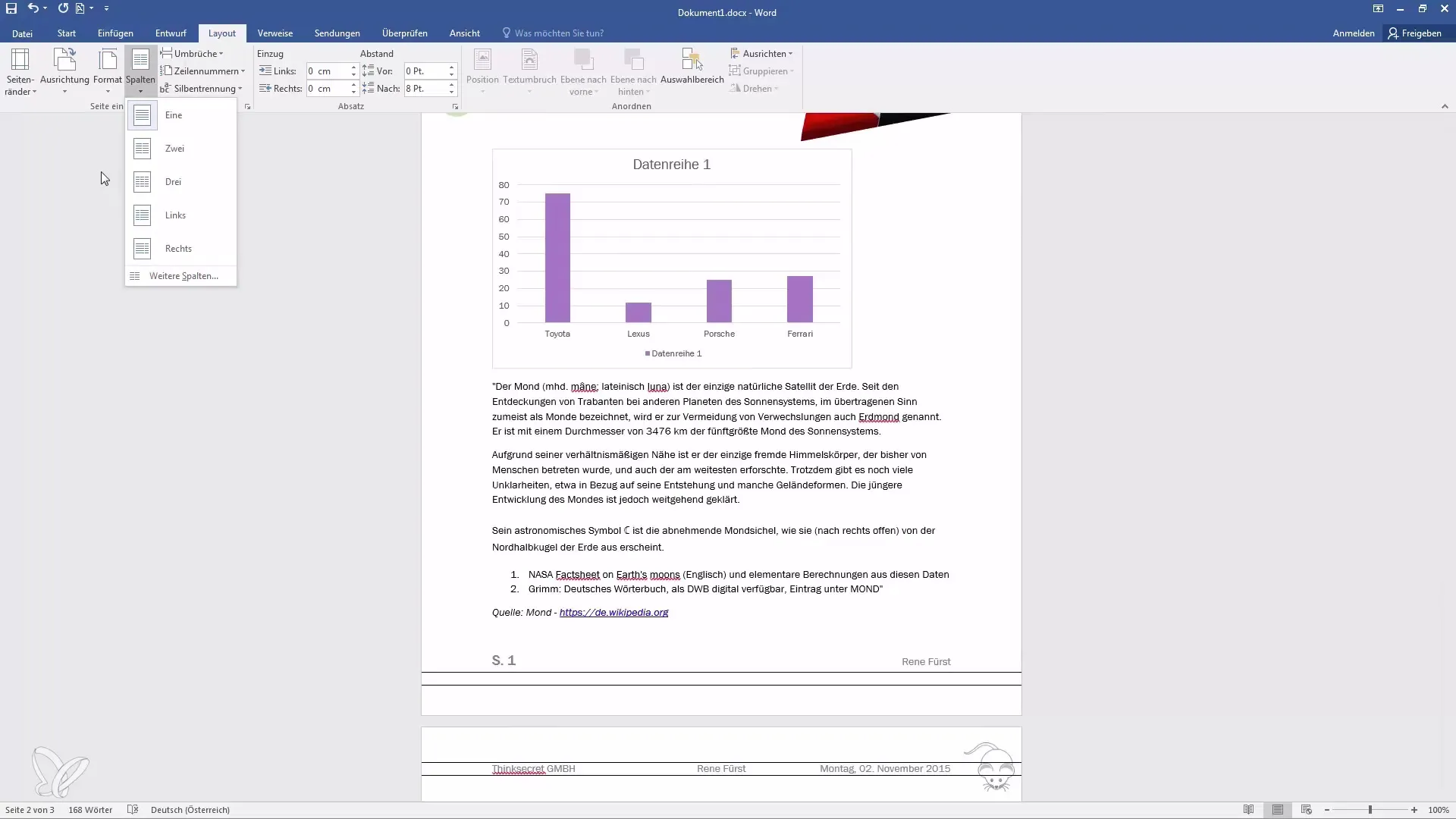1456x819 pixels.
Task: Click the Abstand Vor spacing field
Action: (425, 71)
